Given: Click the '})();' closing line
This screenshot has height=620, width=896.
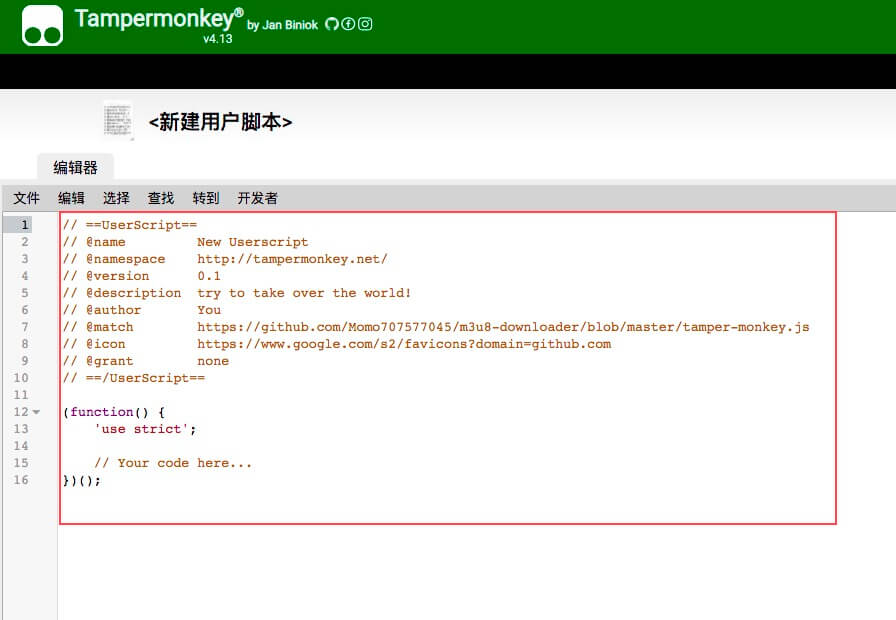Looking at the screenshot, I should pyautogui.click(x=82, y=481).
